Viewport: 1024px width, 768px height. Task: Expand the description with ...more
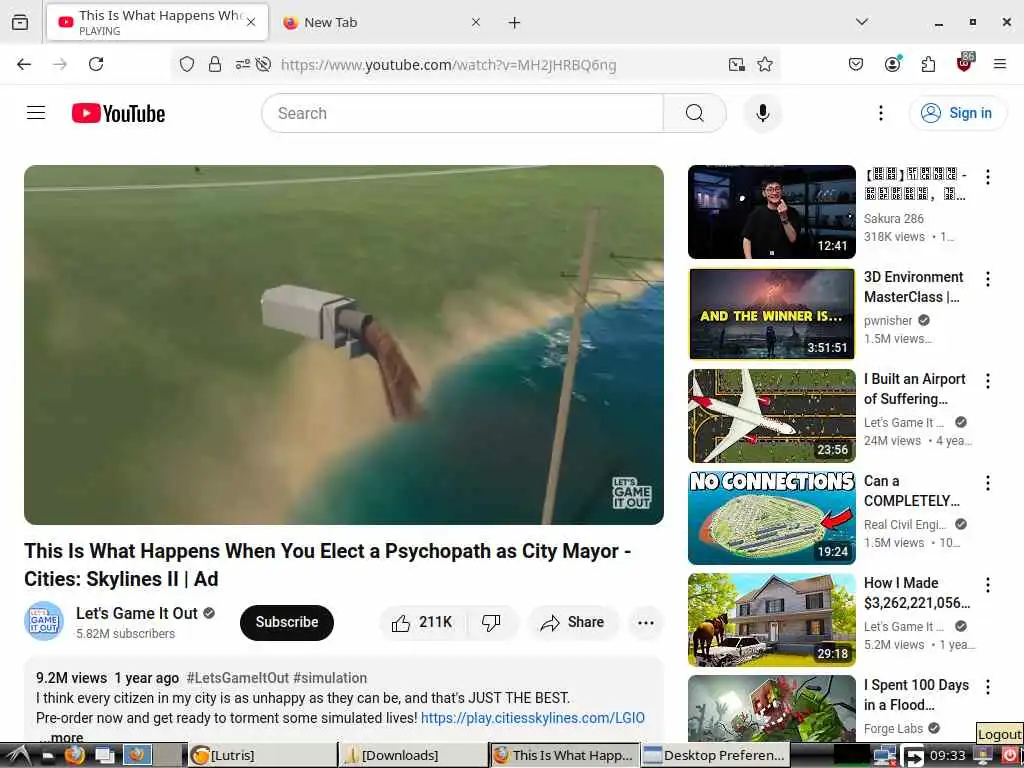tap(63, 737)
